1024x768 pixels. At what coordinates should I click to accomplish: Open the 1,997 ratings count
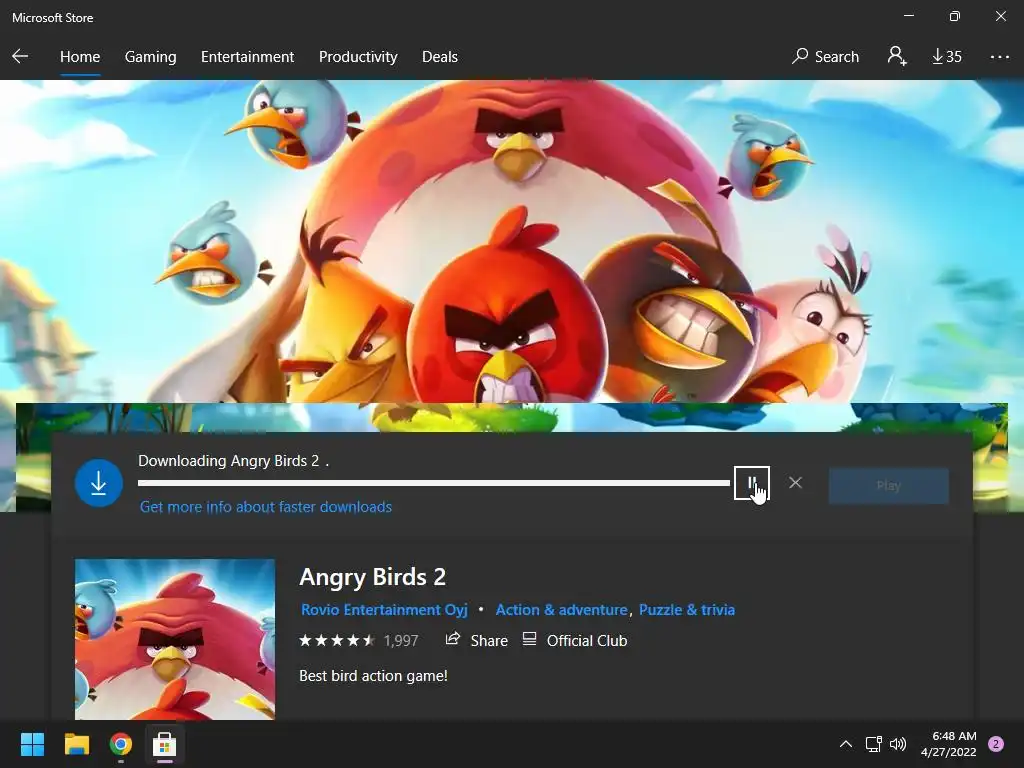400,641
